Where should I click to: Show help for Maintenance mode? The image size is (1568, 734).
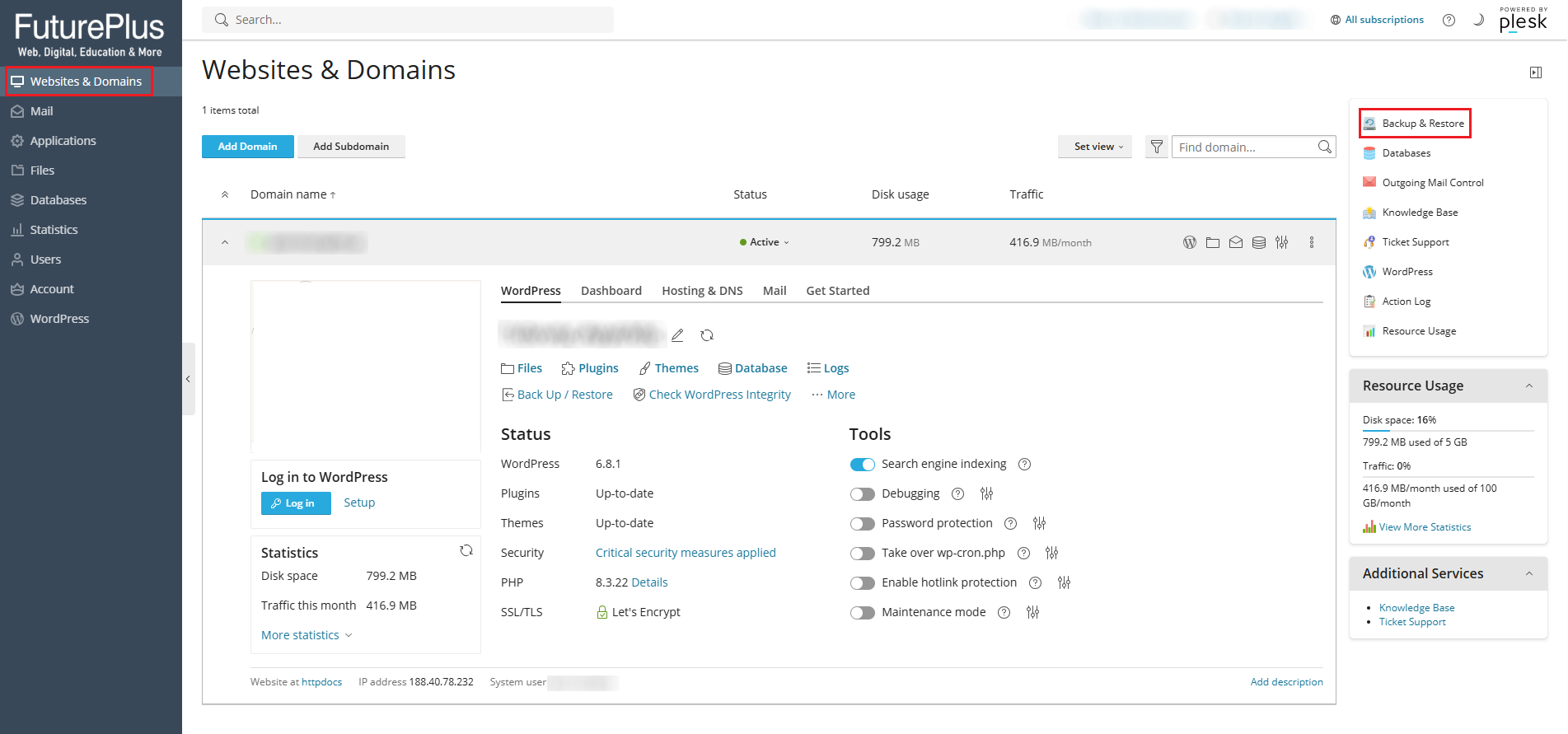[x=1004, y=612]
